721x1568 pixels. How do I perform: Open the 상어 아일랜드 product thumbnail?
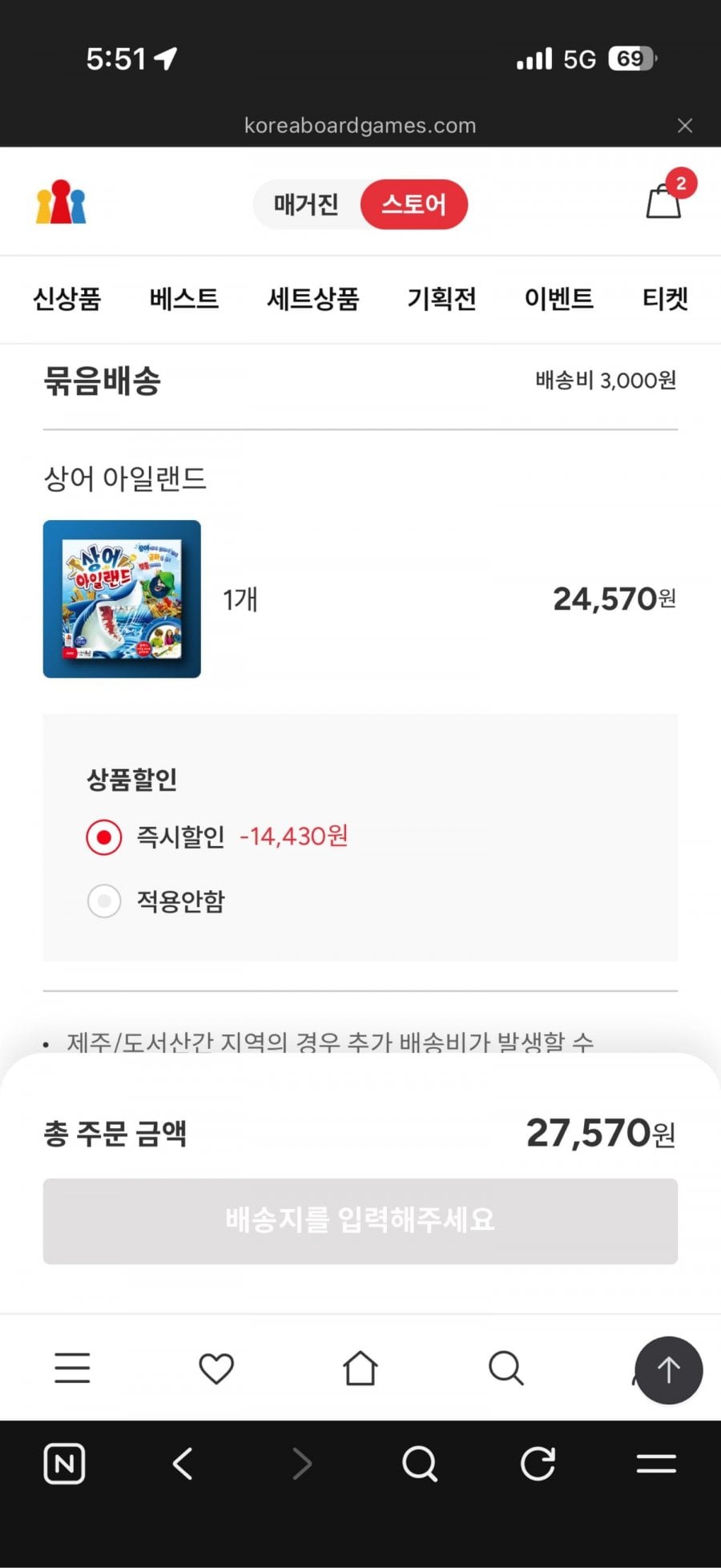click(122, 599)
